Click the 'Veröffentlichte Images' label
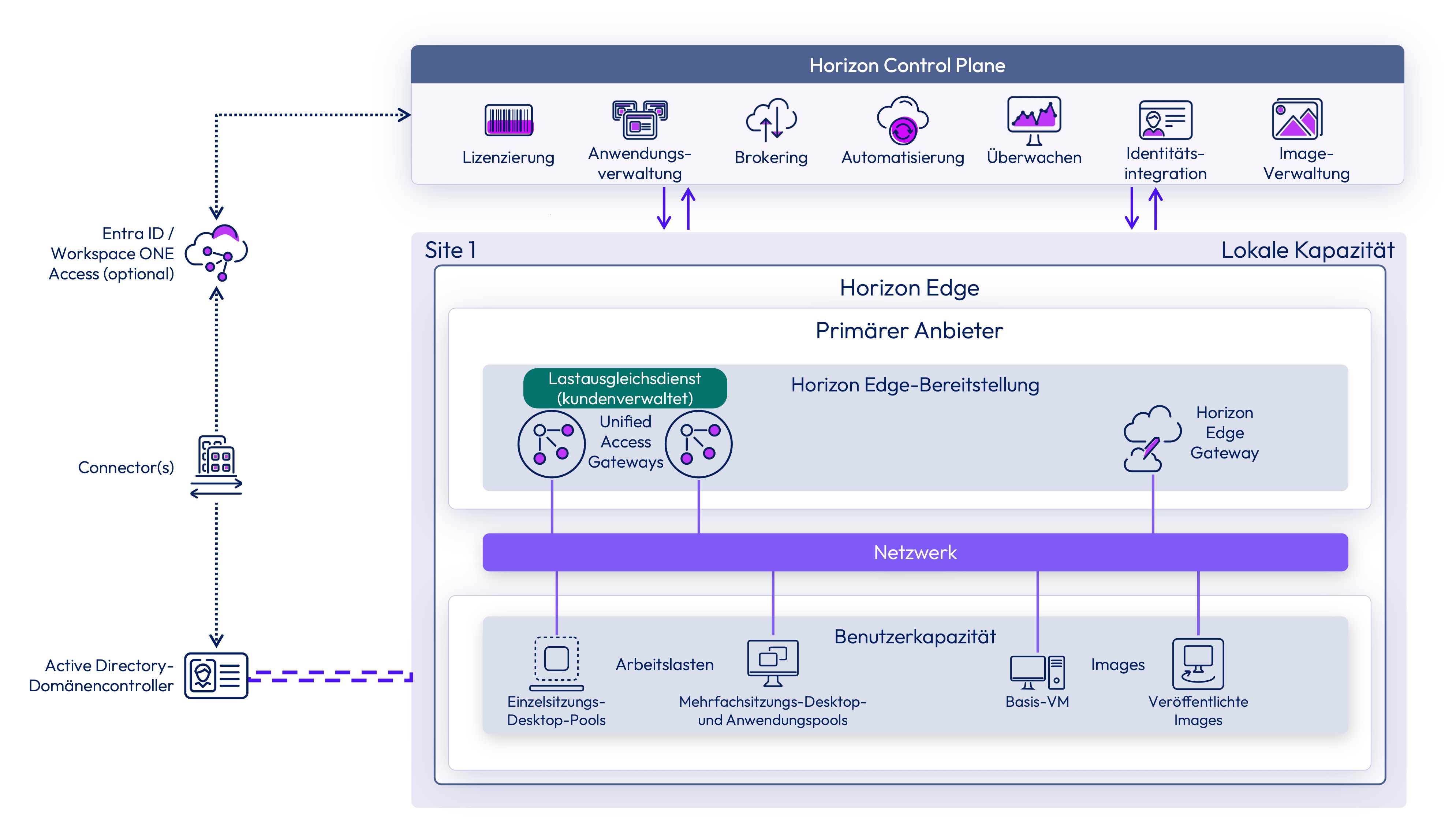This screenshot has height=829, width=1456. [1198, 711]
